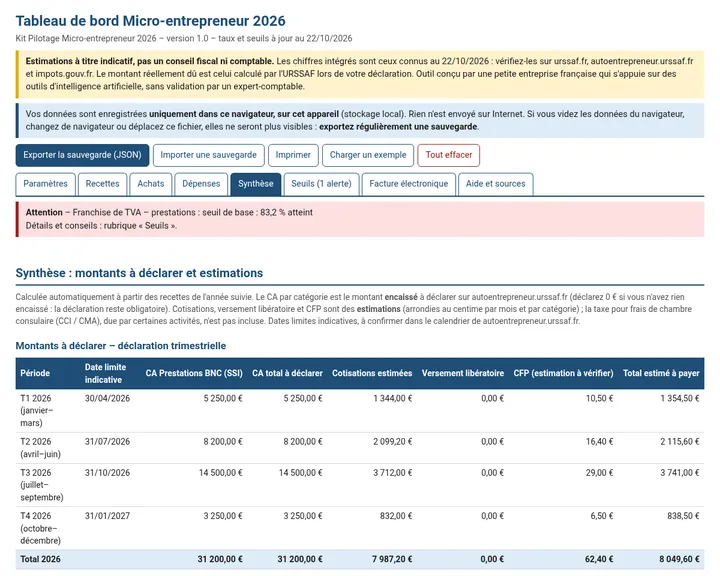Go to the Dépenses tab

[201, 184]
